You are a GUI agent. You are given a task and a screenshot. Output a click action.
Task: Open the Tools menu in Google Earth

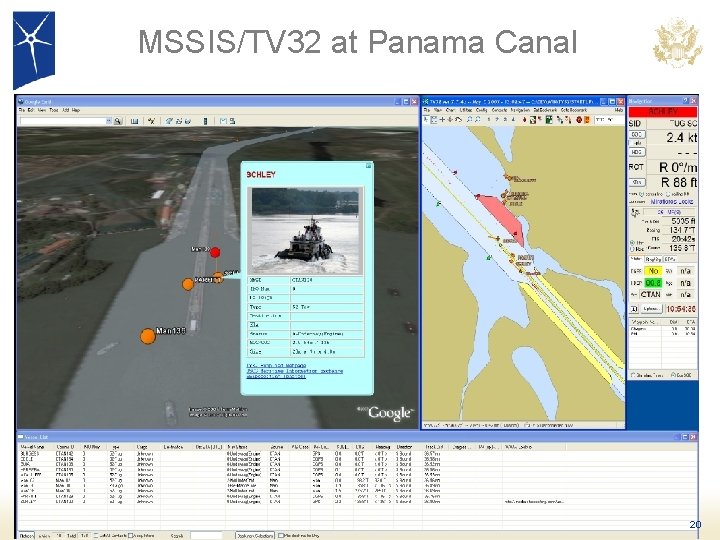54,110
